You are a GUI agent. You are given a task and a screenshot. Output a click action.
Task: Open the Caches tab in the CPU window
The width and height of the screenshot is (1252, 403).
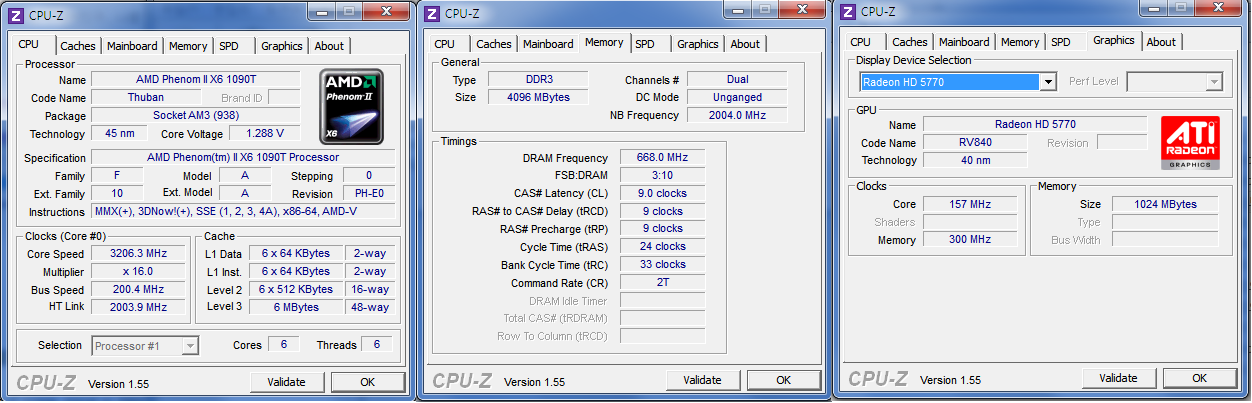(x=78, y=46)
